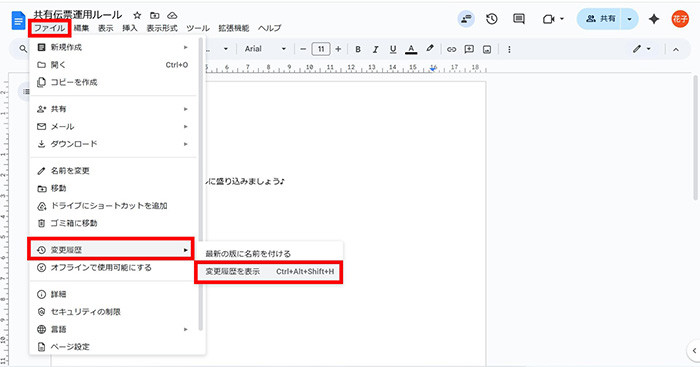
Task: Select ページ設定
Action: point(113,346)
